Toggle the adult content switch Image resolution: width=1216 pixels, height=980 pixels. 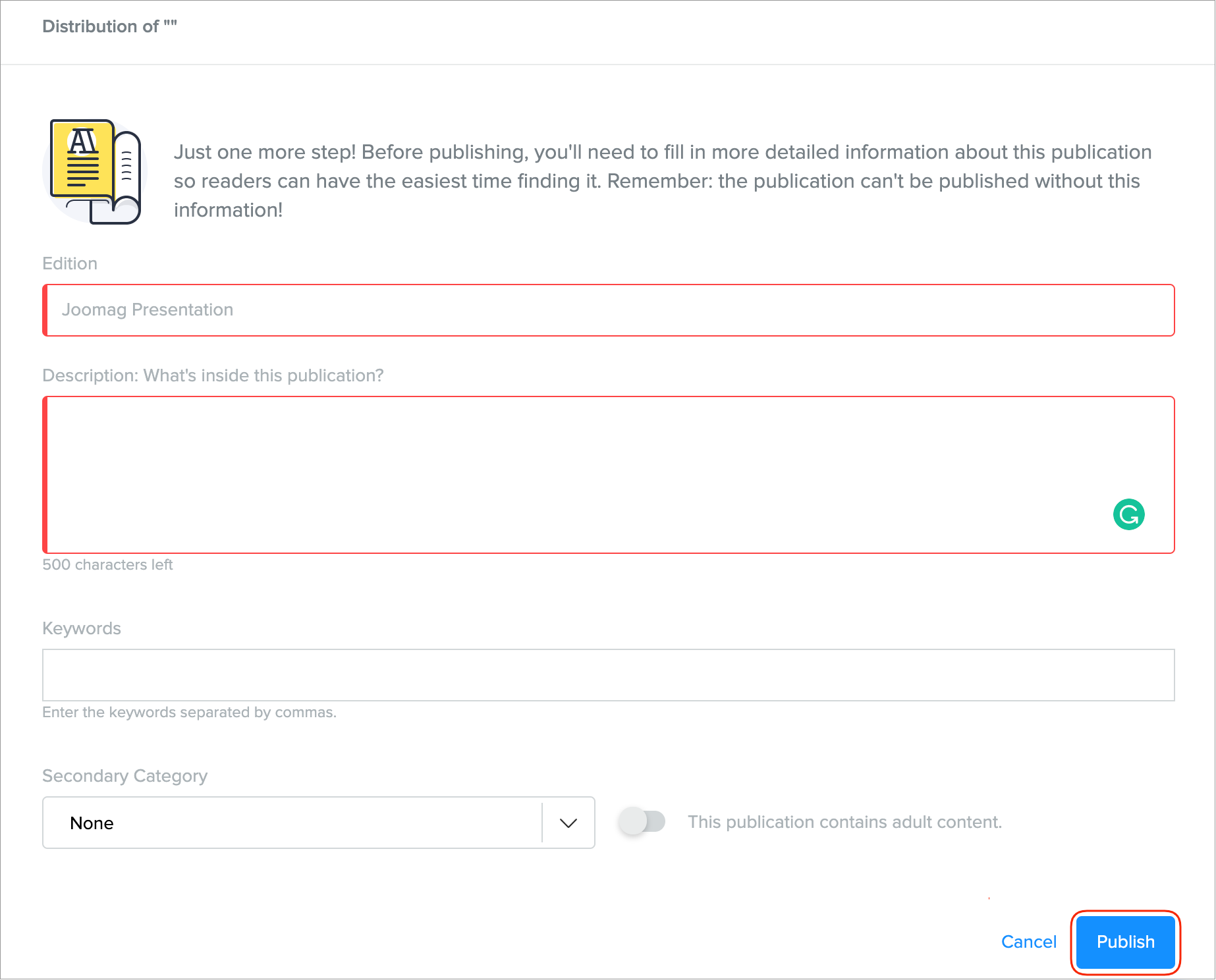click(x=642, y=821)
